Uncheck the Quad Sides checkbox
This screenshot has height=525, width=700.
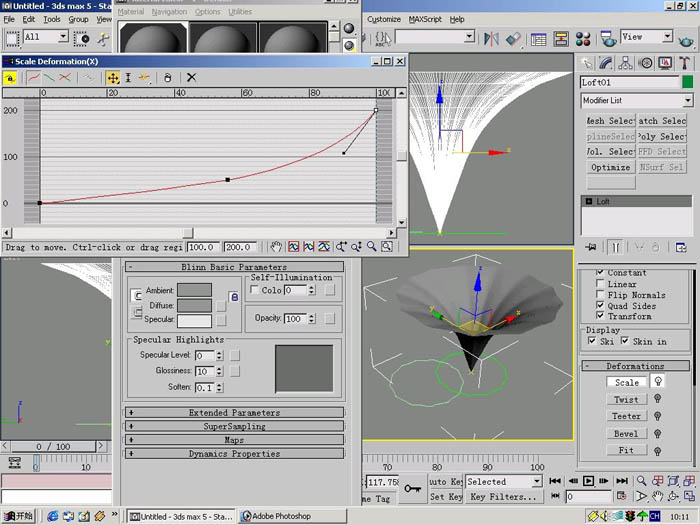pos(600,305)
